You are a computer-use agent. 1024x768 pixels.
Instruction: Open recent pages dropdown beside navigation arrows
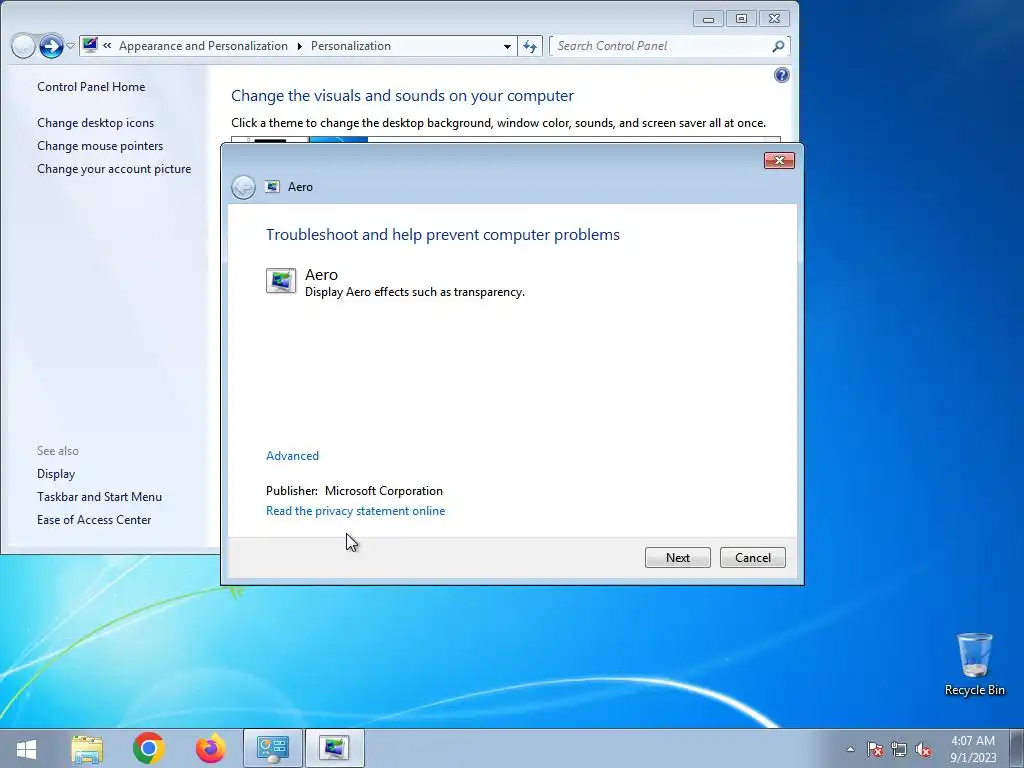pos(70,46)
